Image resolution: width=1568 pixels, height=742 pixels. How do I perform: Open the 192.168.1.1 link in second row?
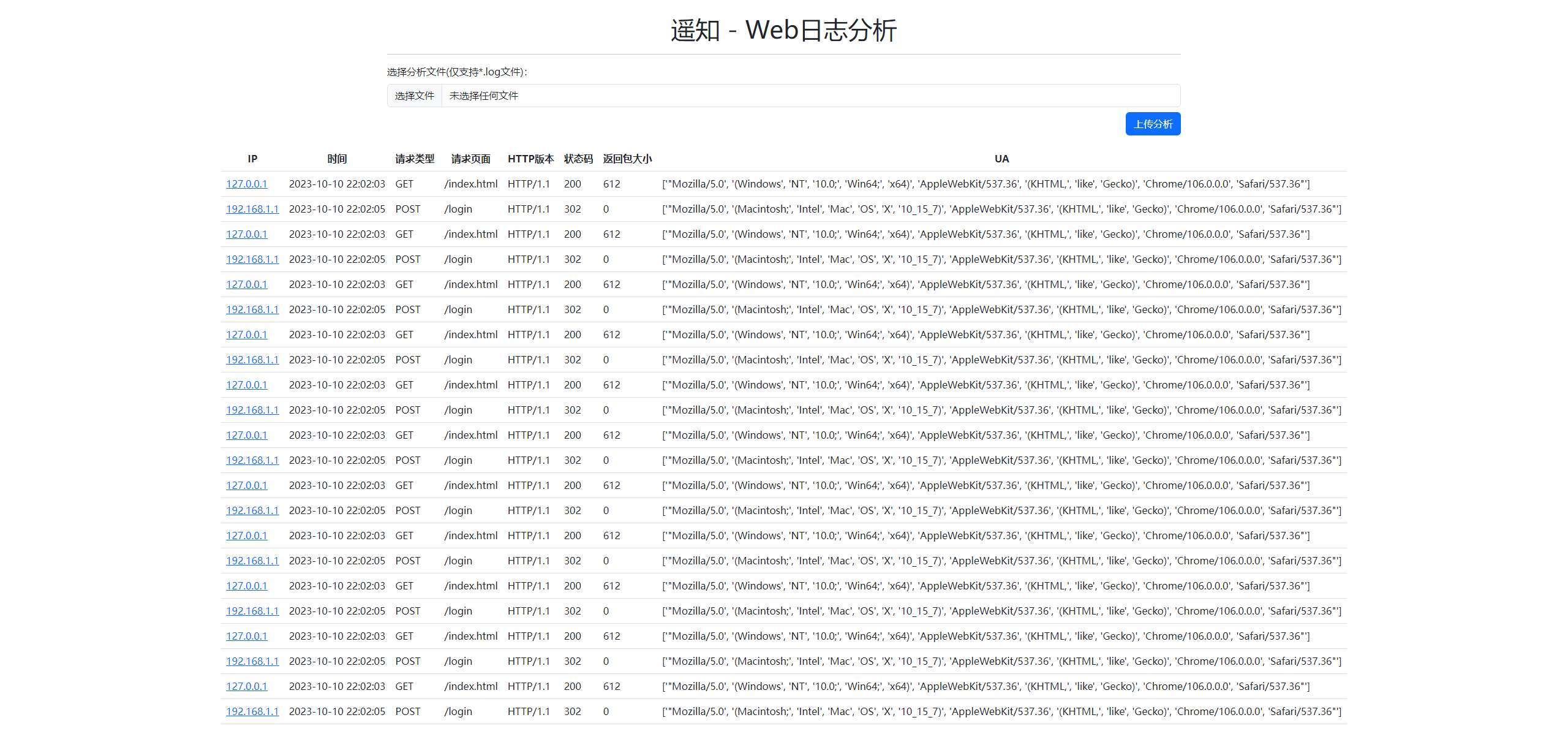pyautogui.click(x=252, y=209)
